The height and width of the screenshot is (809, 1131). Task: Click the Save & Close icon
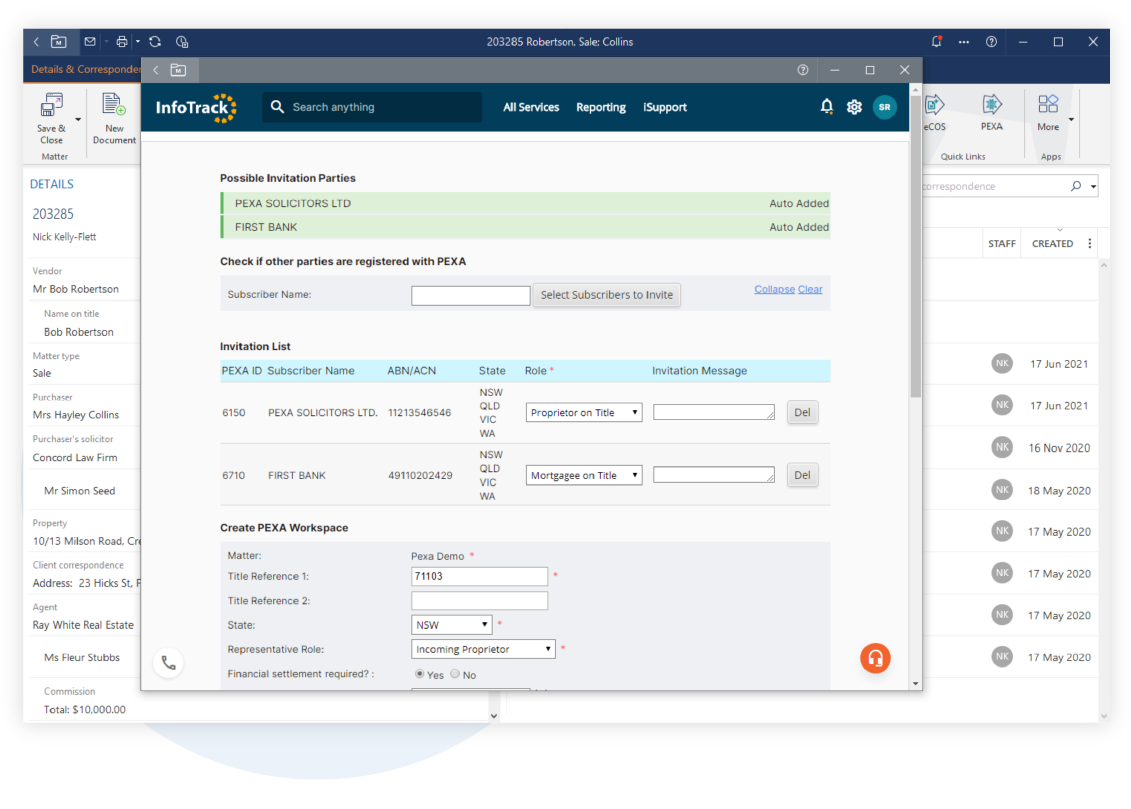[x=52, y=105]
